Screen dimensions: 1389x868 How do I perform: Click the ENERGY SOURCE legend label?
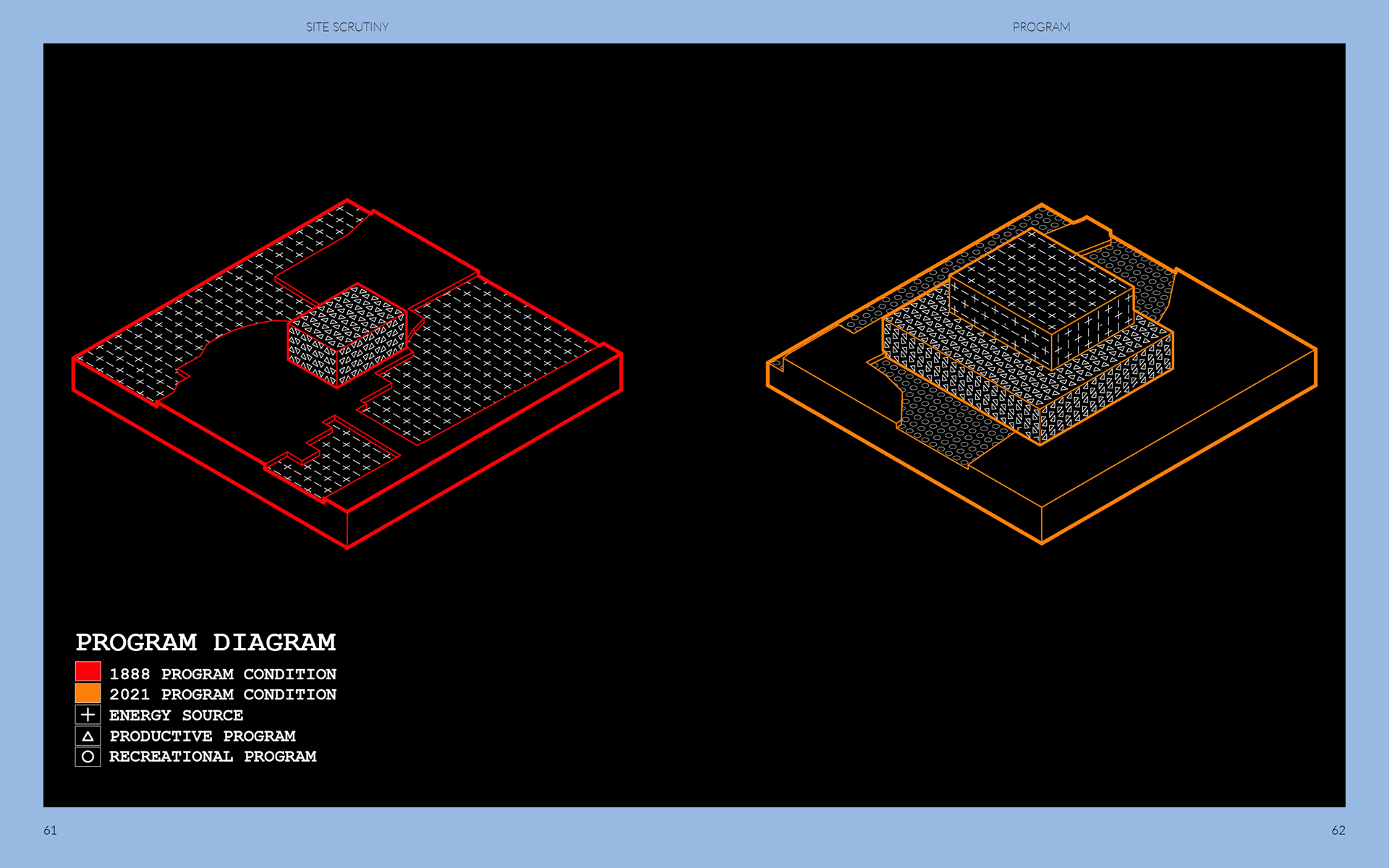point(176,715)
